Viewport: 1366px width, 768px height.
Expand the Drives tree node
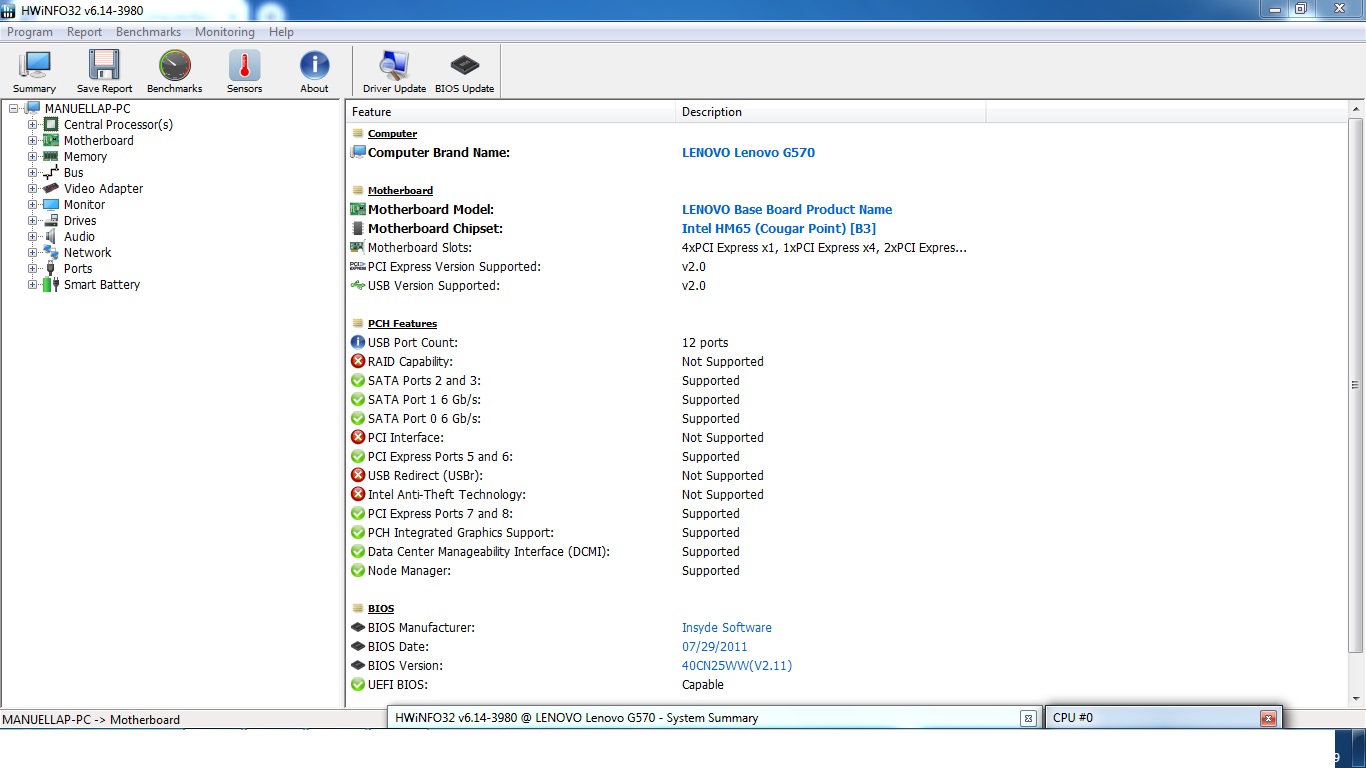(33, 220)
